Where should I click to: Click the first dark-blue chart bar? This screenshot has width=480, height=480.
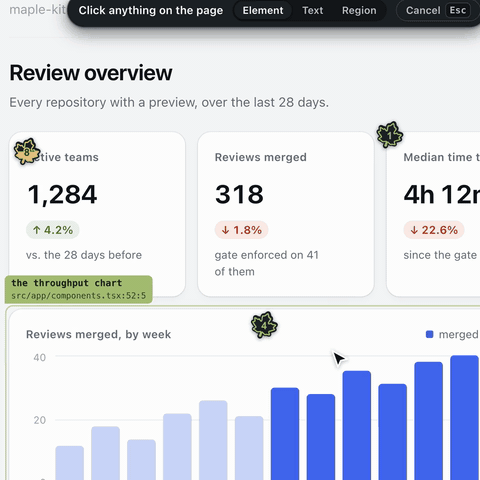[285, 434]
